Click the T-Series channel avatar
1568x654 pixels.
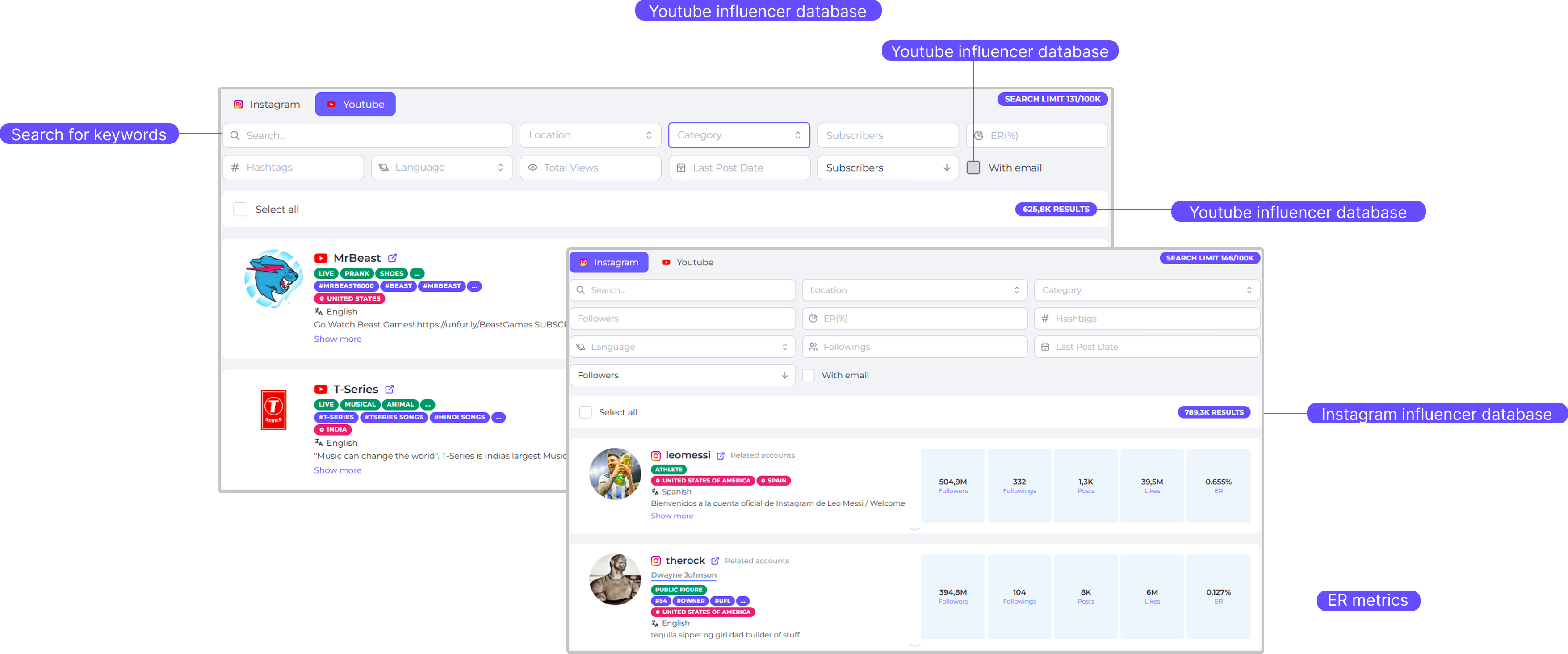273,410
